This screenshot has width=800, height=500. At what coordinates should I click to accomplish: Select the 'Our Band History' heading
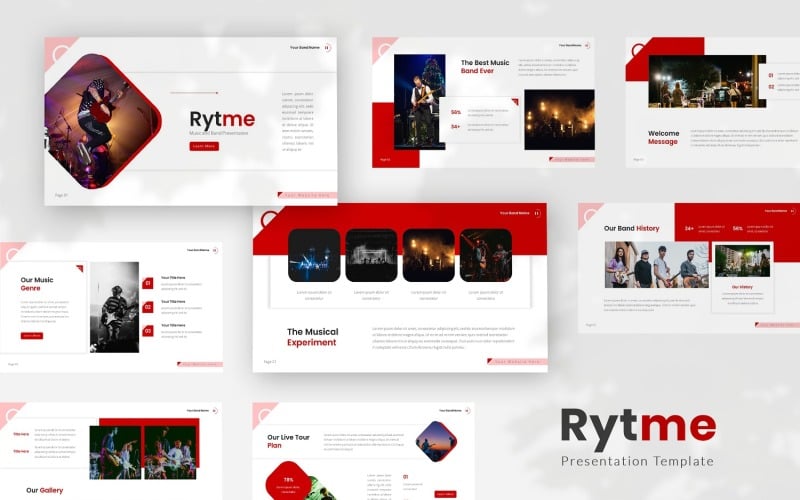tap(631, 229)
